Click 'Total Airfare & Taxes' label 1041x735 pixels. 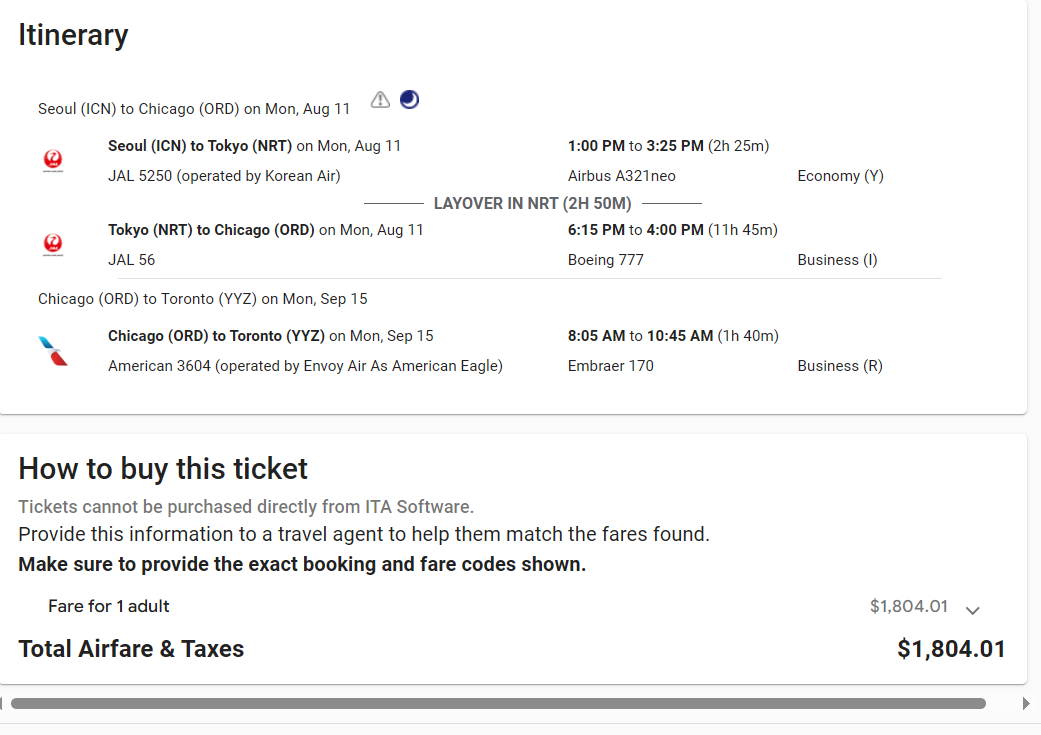(131, 649)
